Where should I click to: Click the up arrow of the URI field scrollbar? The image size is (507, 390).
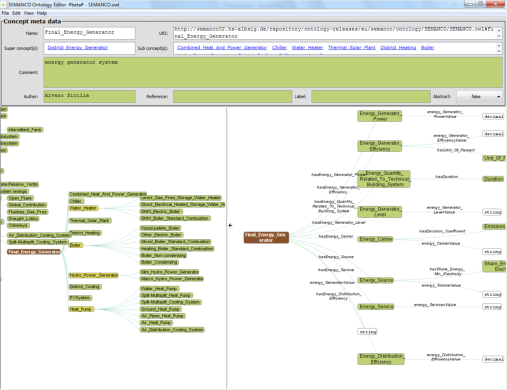point(499,30)
